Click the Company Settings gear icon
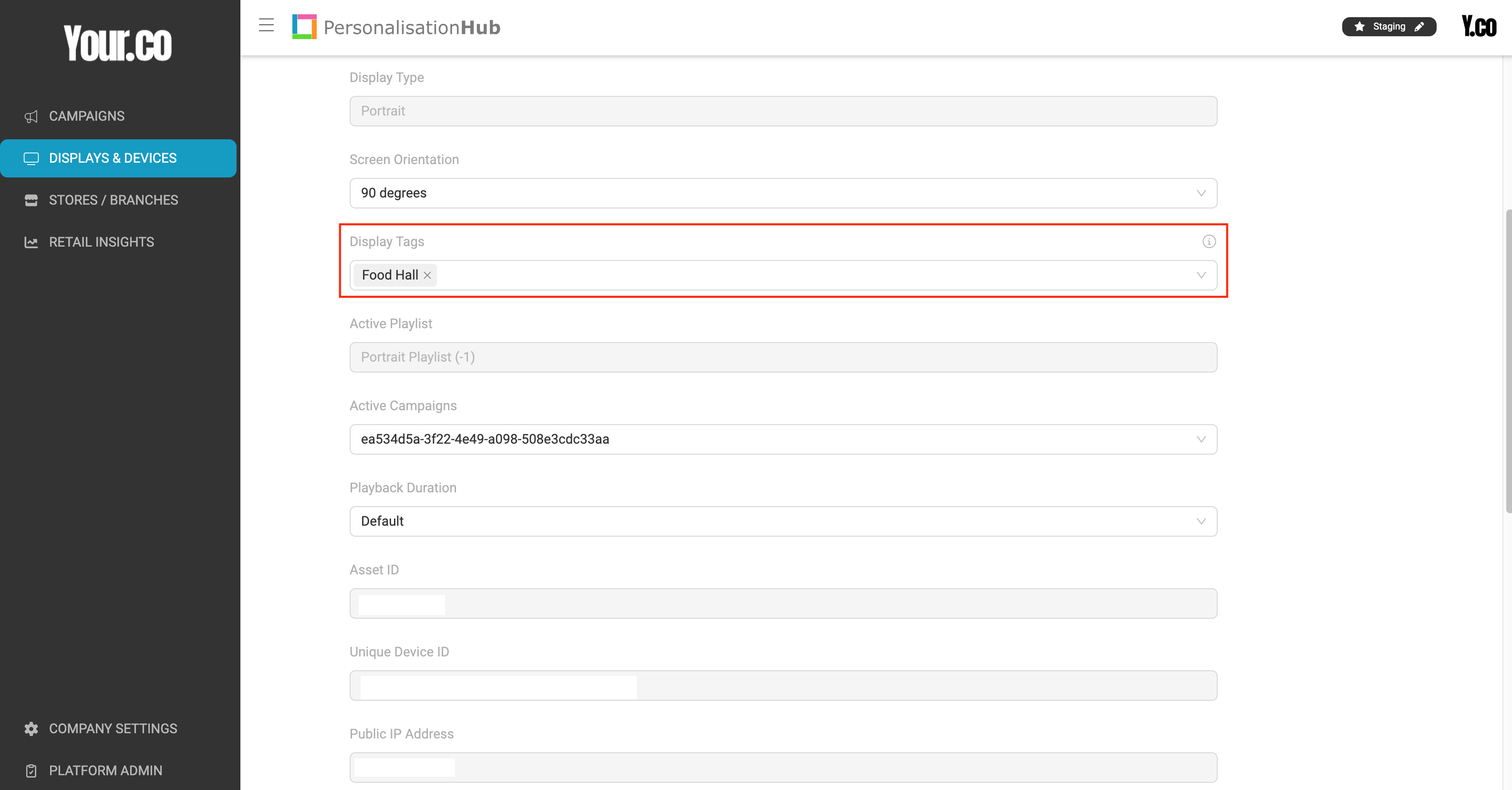The height and width of the screenshot is (790, 1512). [x=31, y=728]
